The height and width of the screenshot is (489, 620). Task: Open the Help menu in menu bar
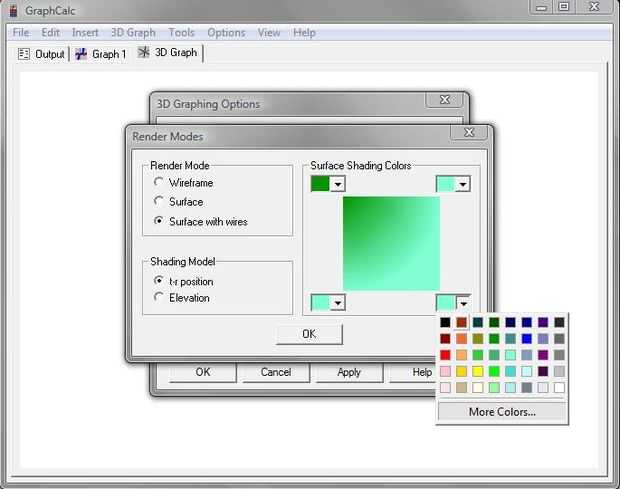(304, 32)
